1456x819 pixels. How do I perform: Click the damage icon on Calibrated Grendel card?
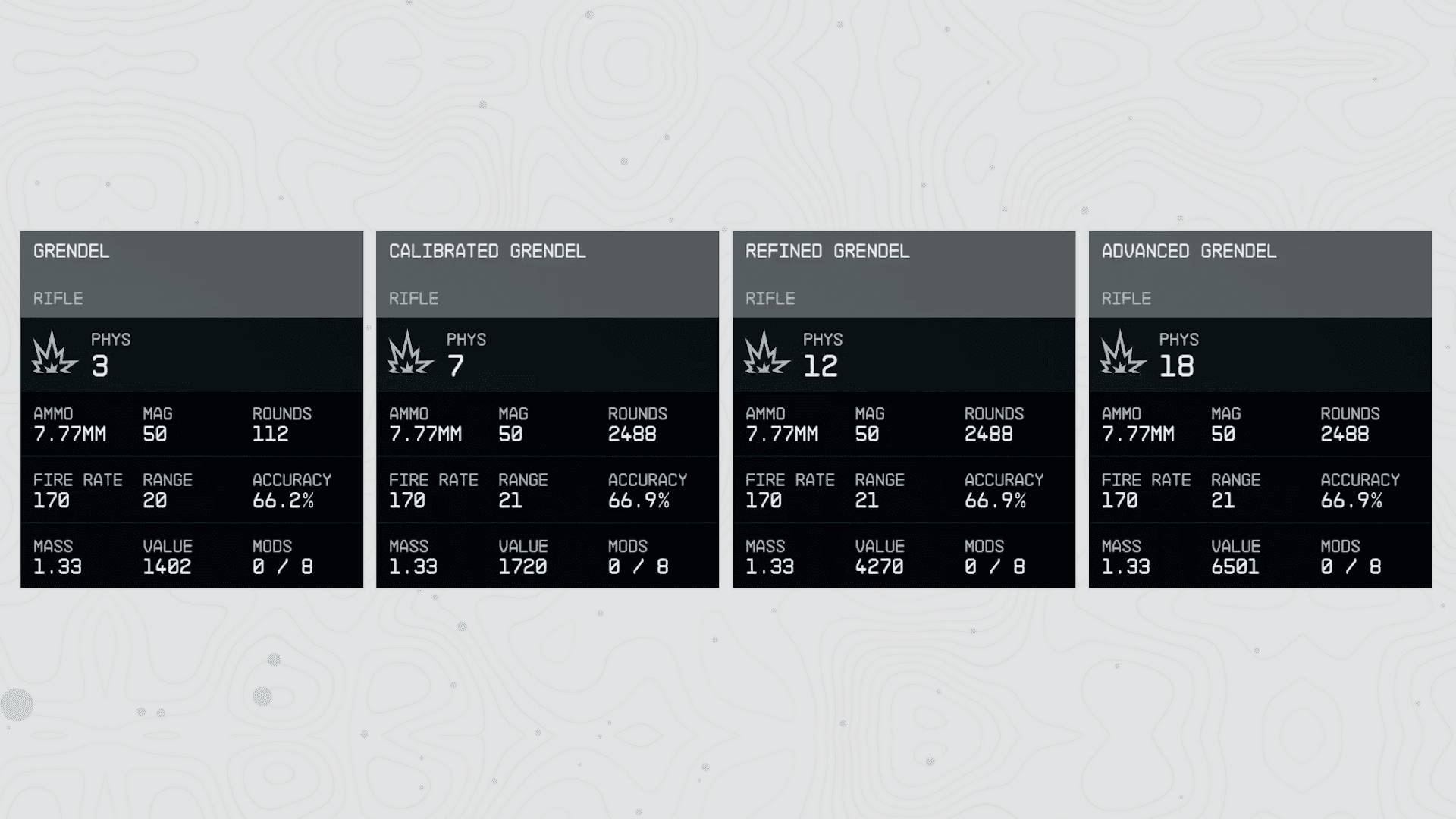410,352
